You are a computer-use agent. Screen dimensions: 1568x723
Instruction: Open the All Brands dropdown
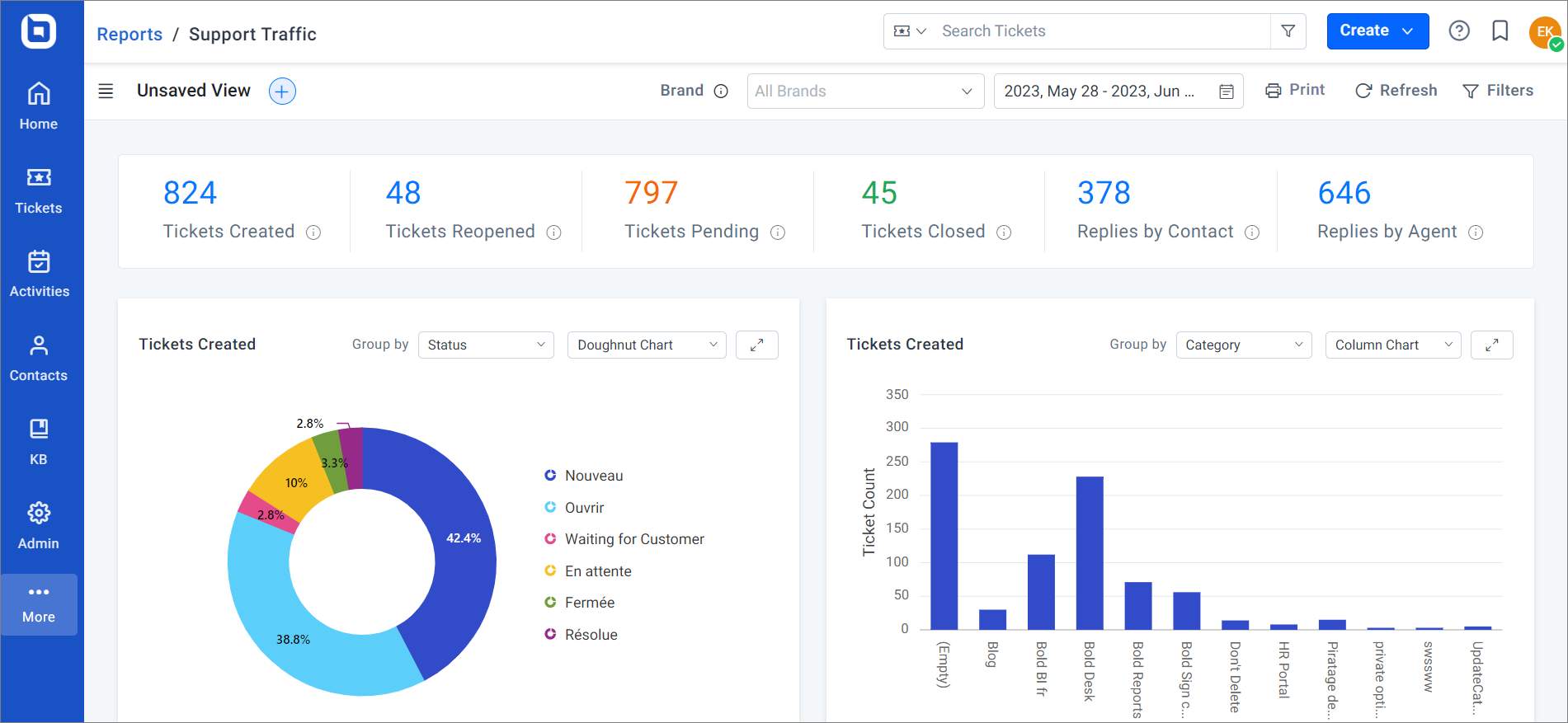click(x=865, y=91)
